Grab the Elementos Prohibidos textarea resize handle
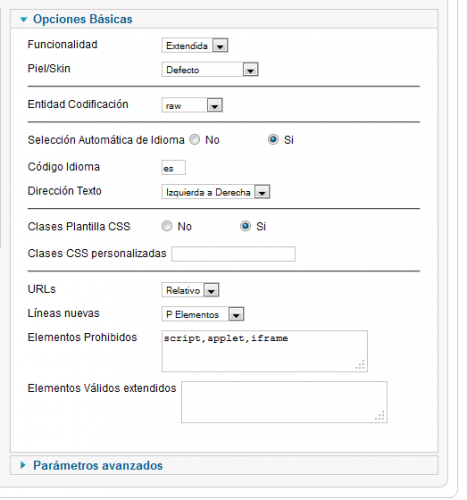This screenshot has height=500, width=467. 361,365
